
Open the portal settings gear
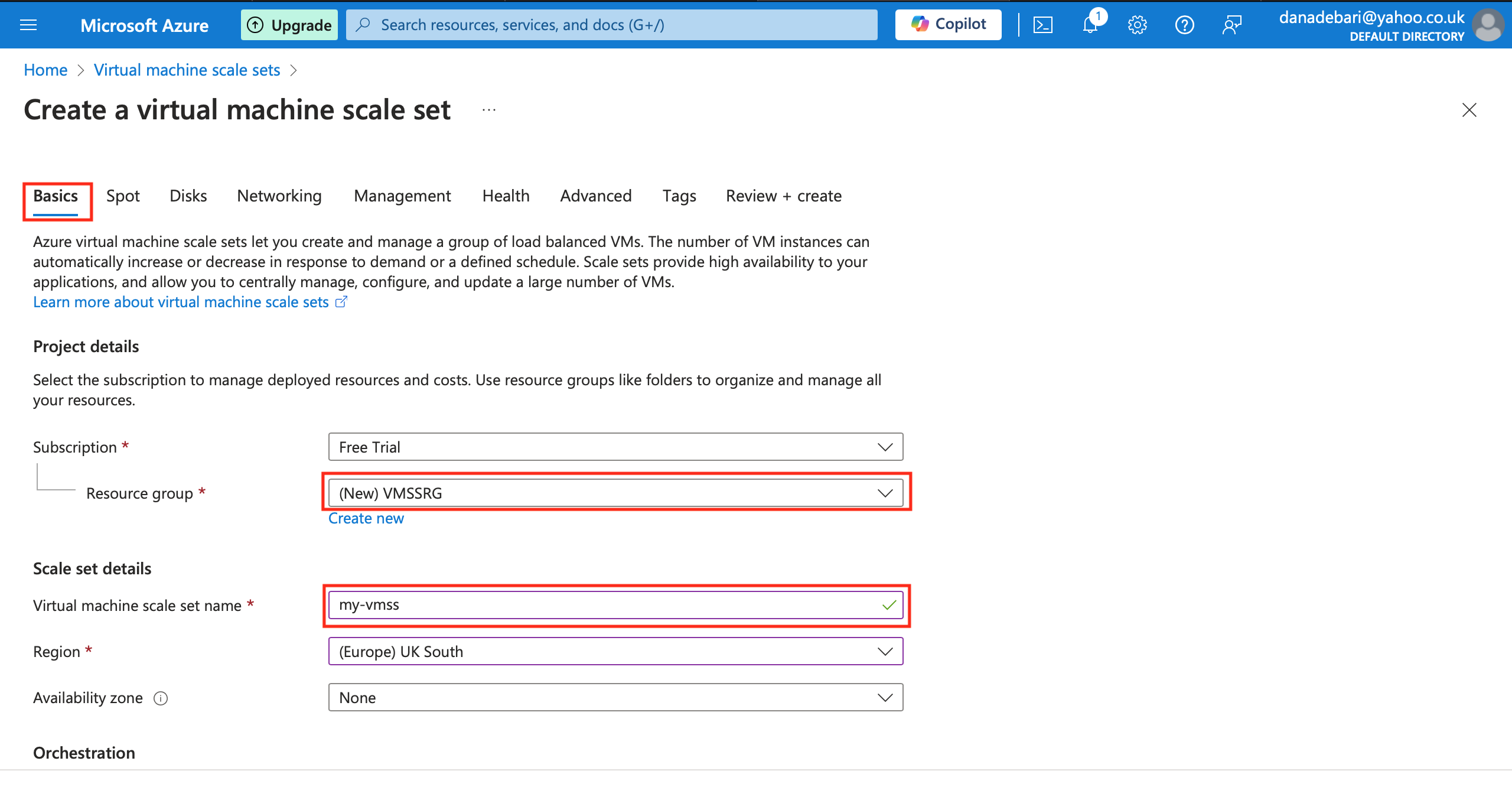point(1137,25)
